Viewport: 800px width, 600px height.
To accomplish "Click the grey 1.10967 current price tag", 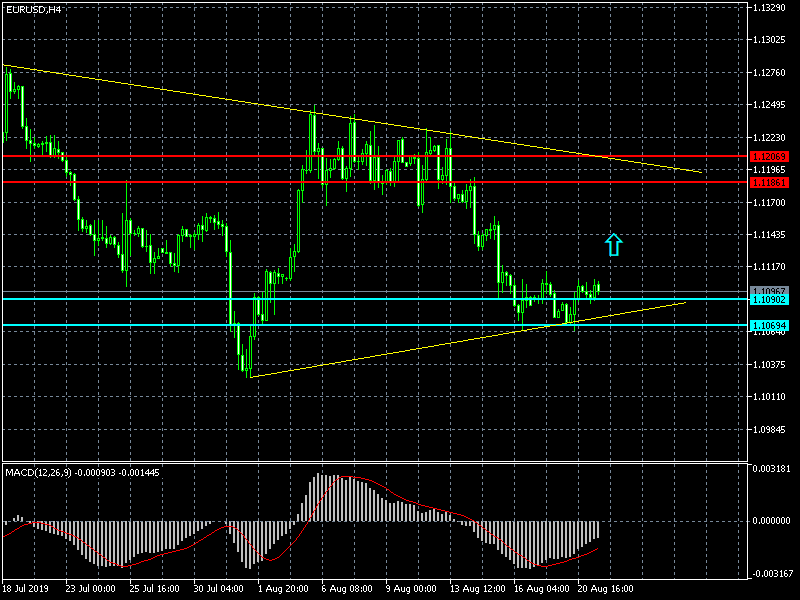I will [769, 291].
